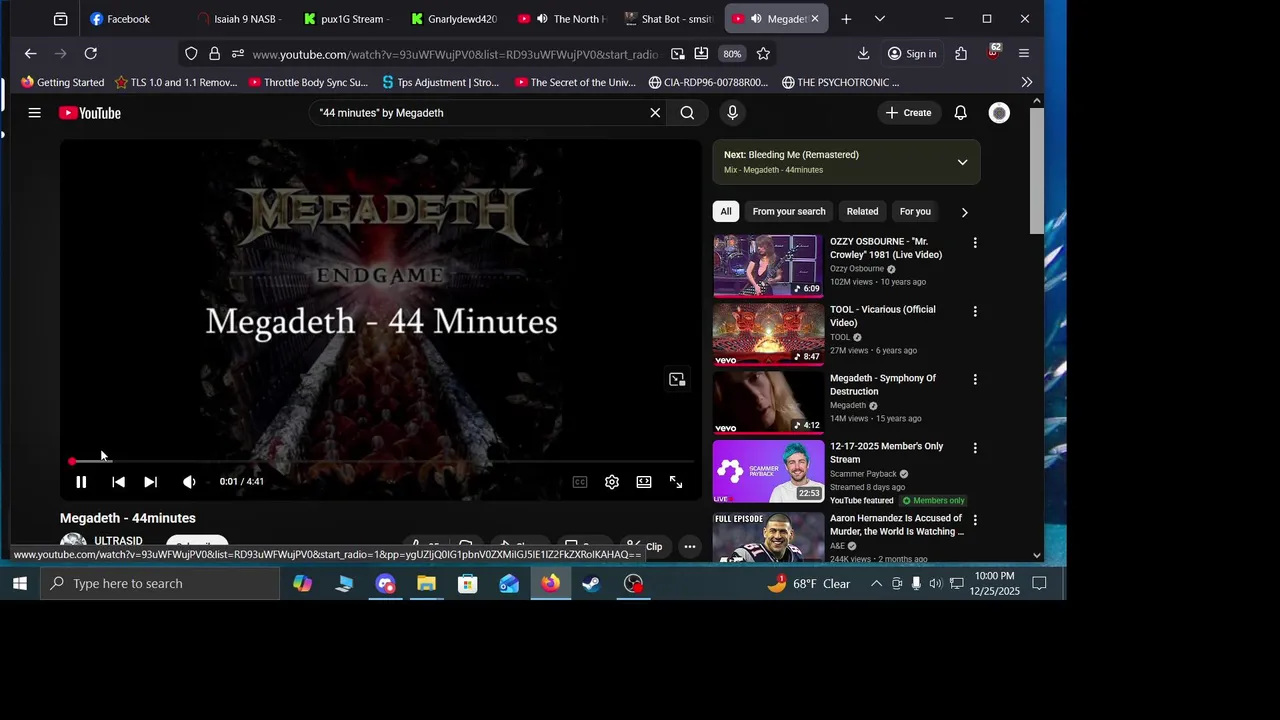Go to the YouTube home logo

click(90, 113)
